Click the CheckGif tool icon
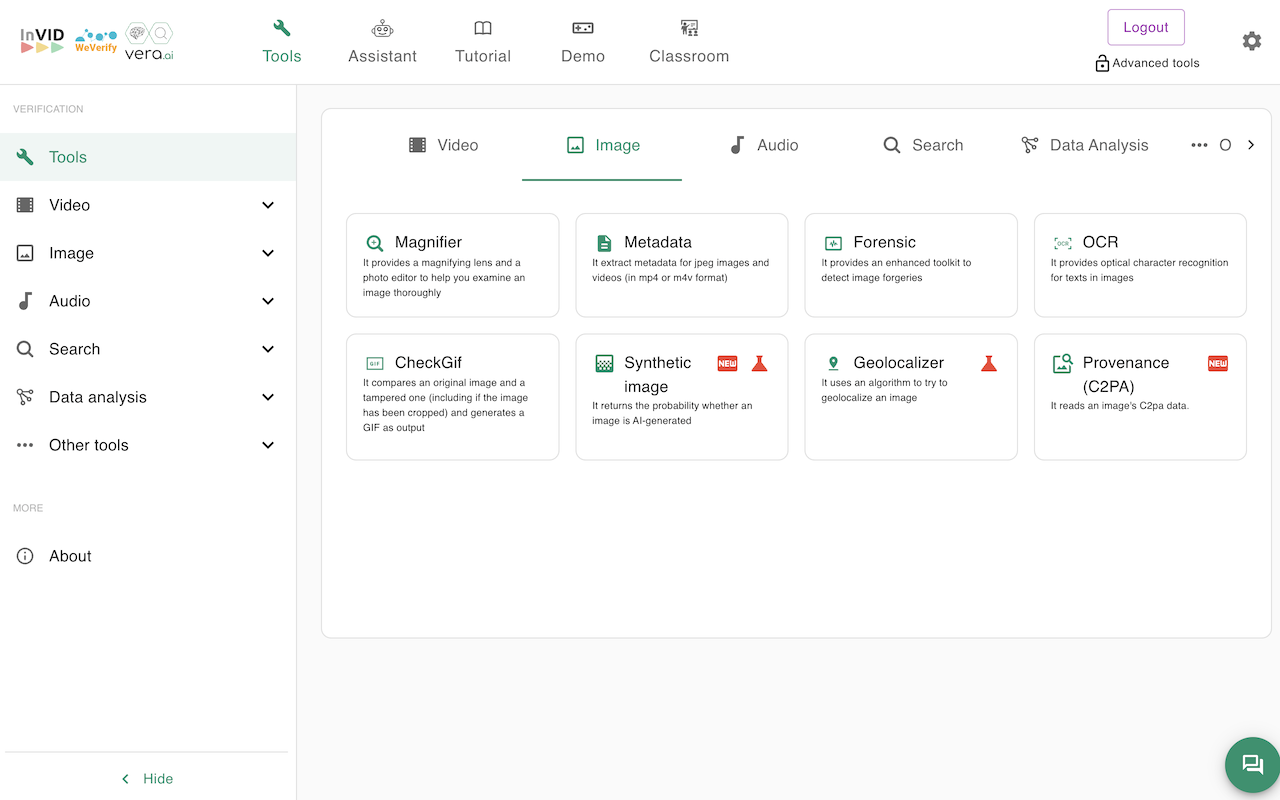 pyautogui.click(x=375, y=364)
